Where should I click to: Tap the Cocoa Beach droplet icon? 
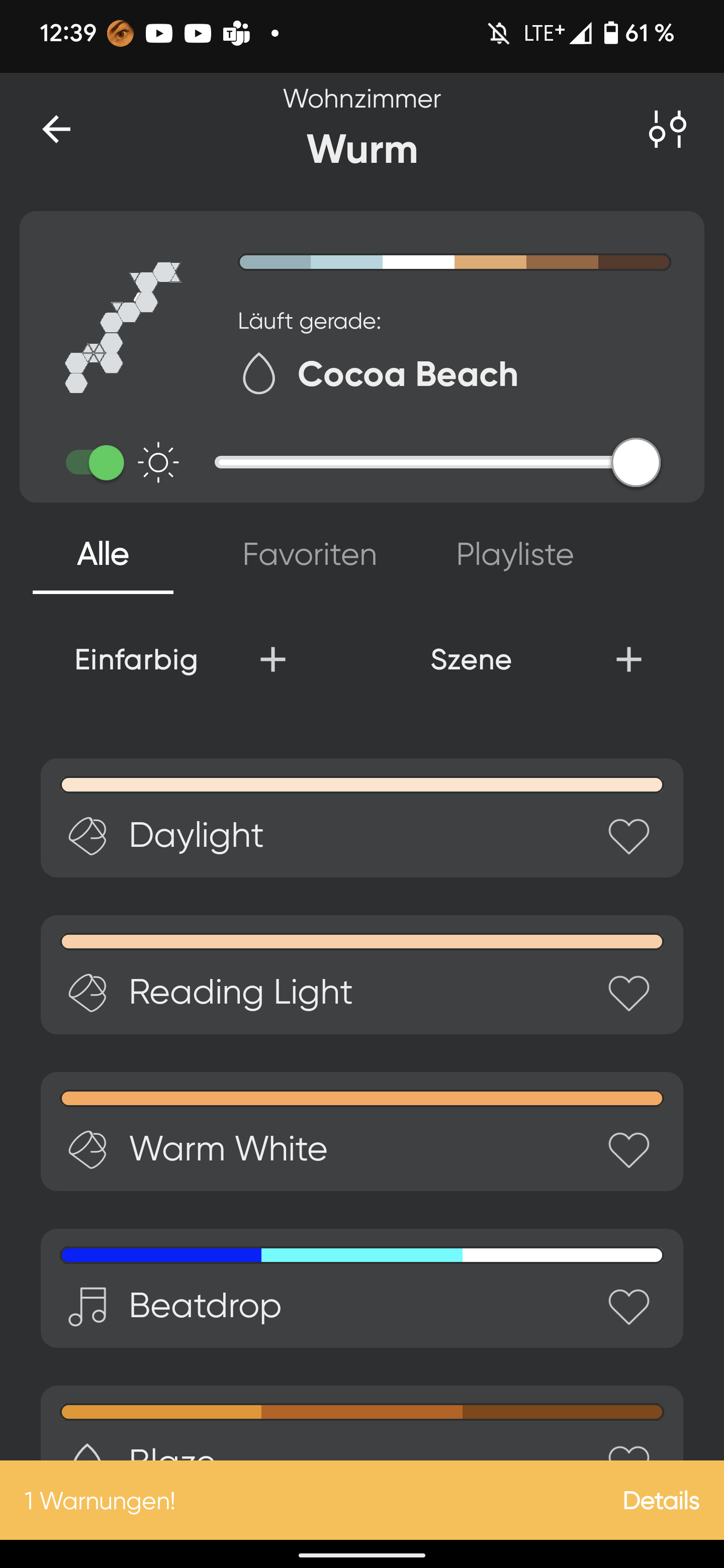(x=259, y=374)
